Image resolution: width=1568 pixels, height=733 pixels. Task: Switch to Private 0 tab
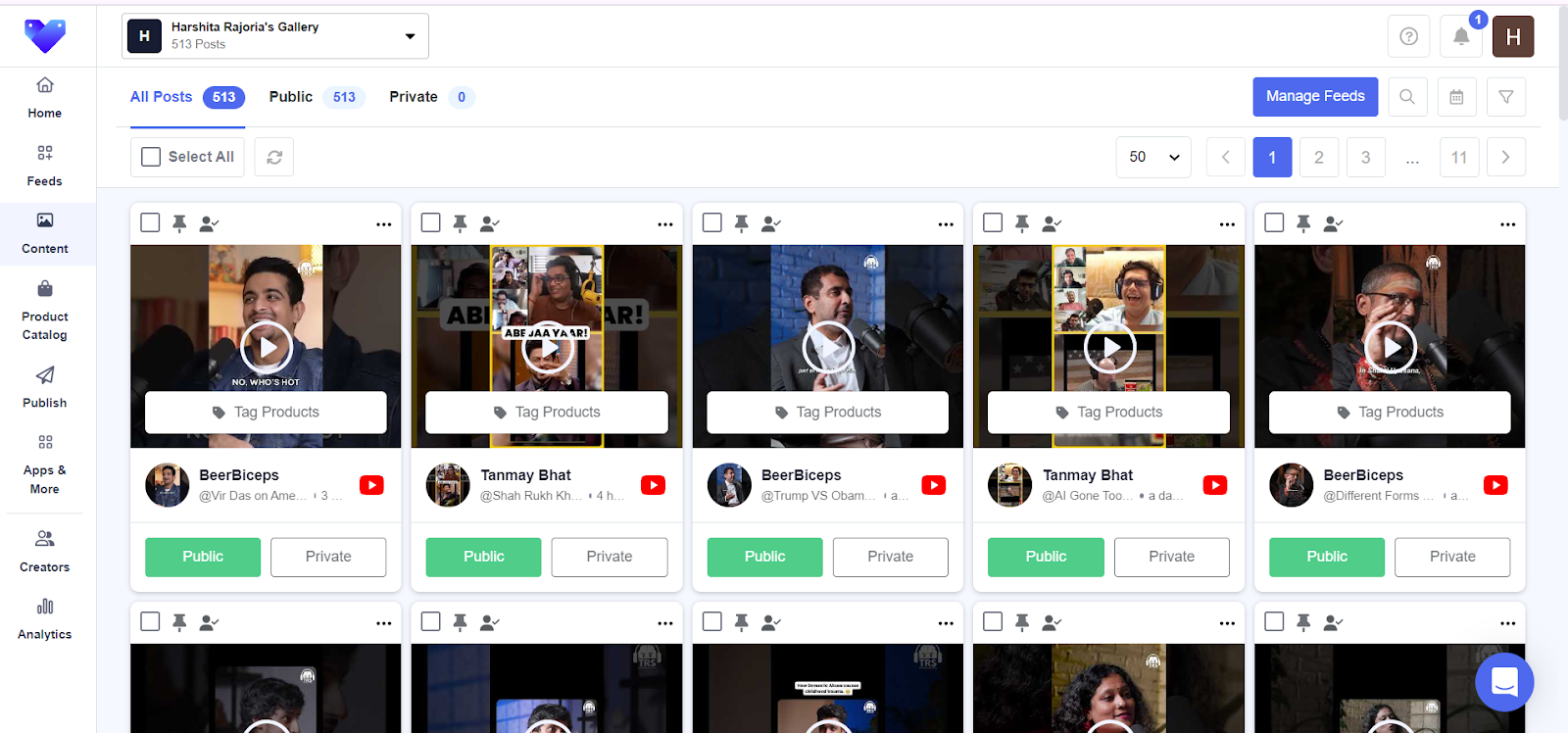tap(431, 97)
